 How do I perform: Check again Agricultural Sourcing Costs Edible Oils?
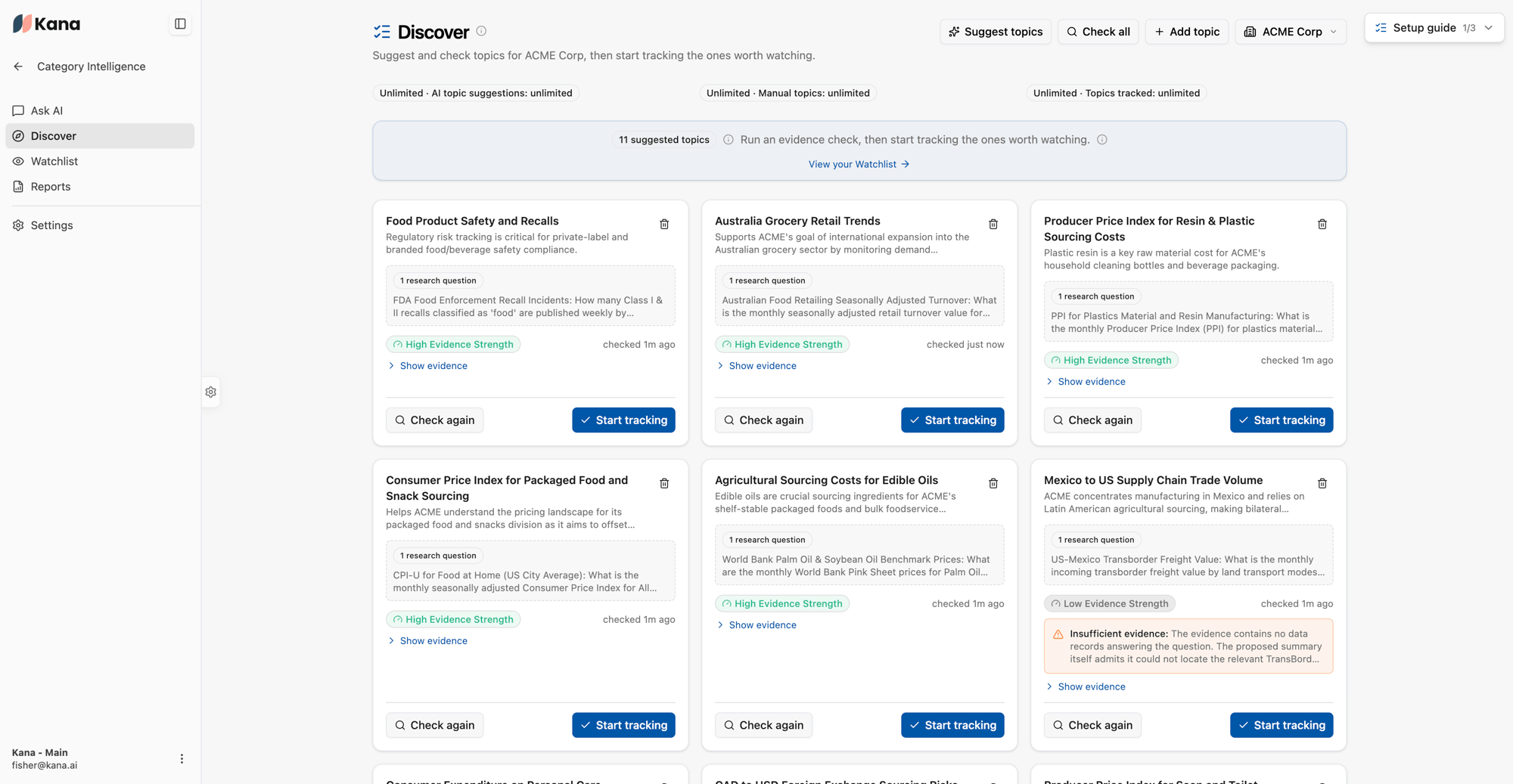point(764,726)
